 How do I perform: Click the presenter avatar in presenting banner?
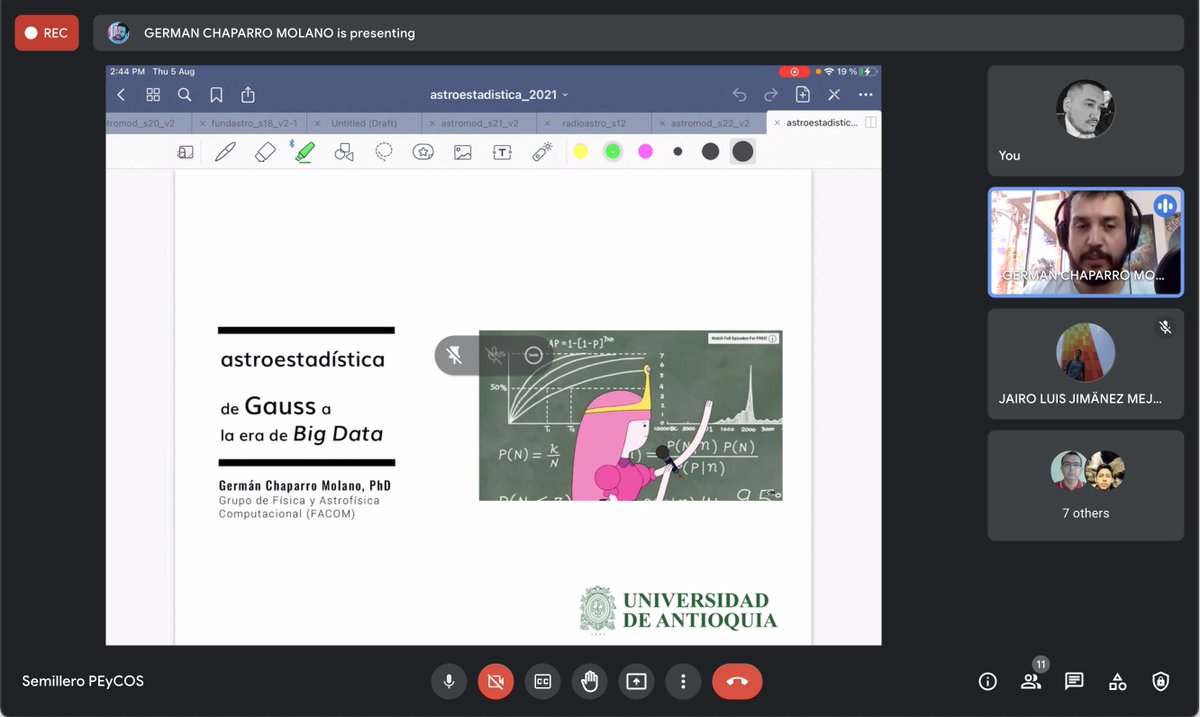coord(118,33)
